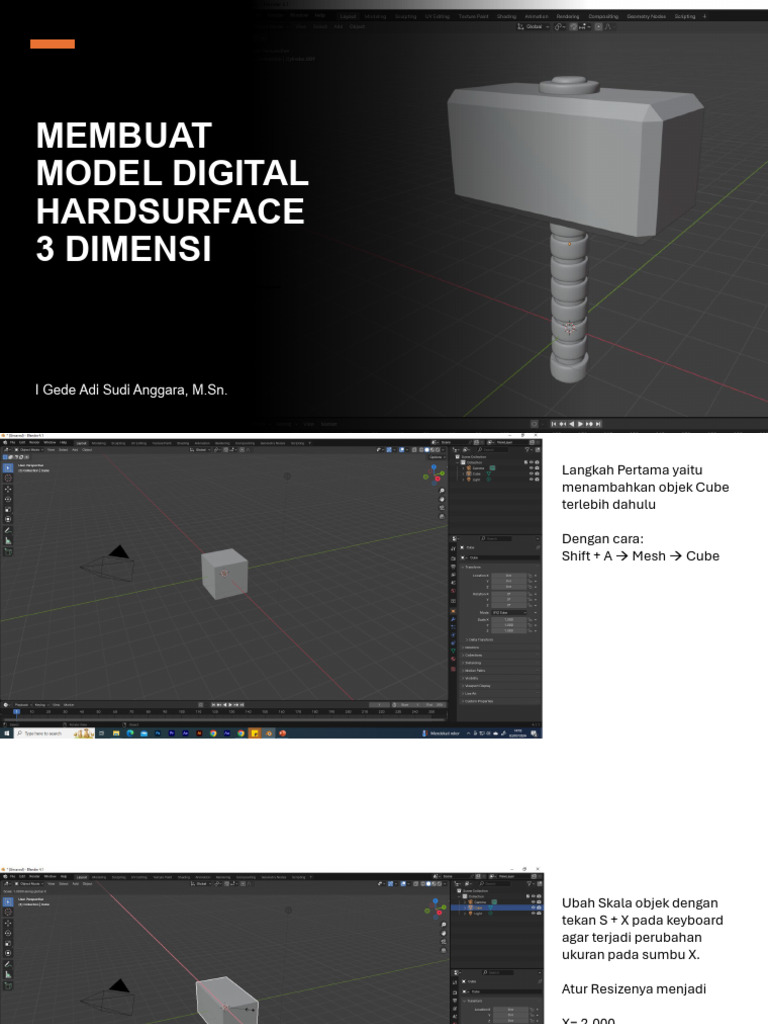Collapse the Transform panel in first Blender screenshot

[x=500, y=567]
